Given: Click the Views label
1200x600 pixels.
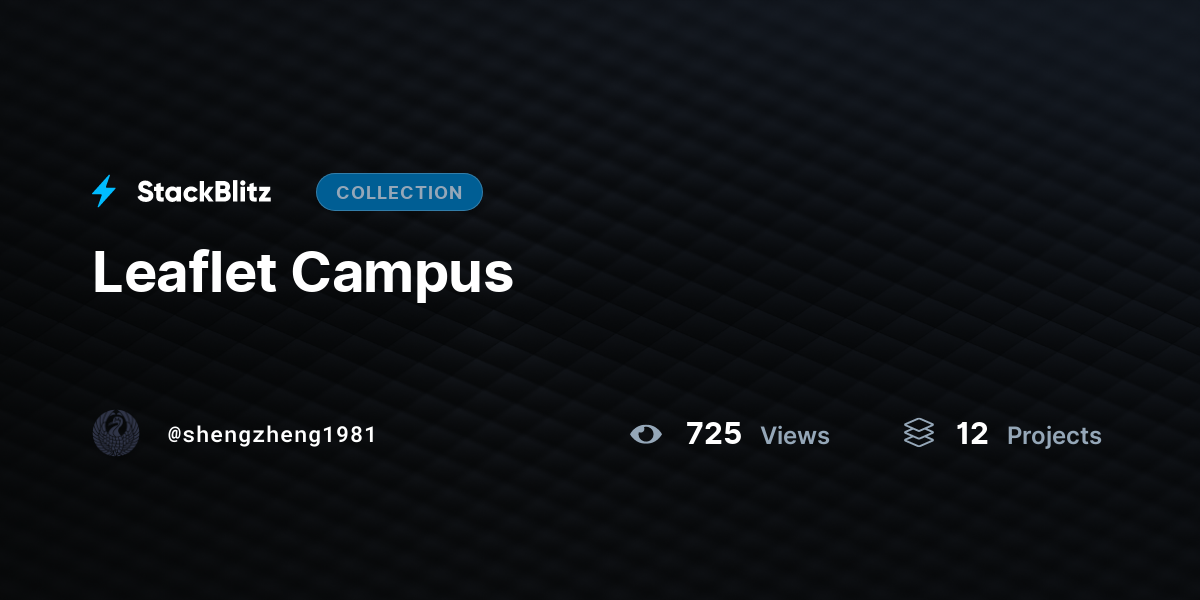Looking at the screenshot, I should (x=795, y=436).
